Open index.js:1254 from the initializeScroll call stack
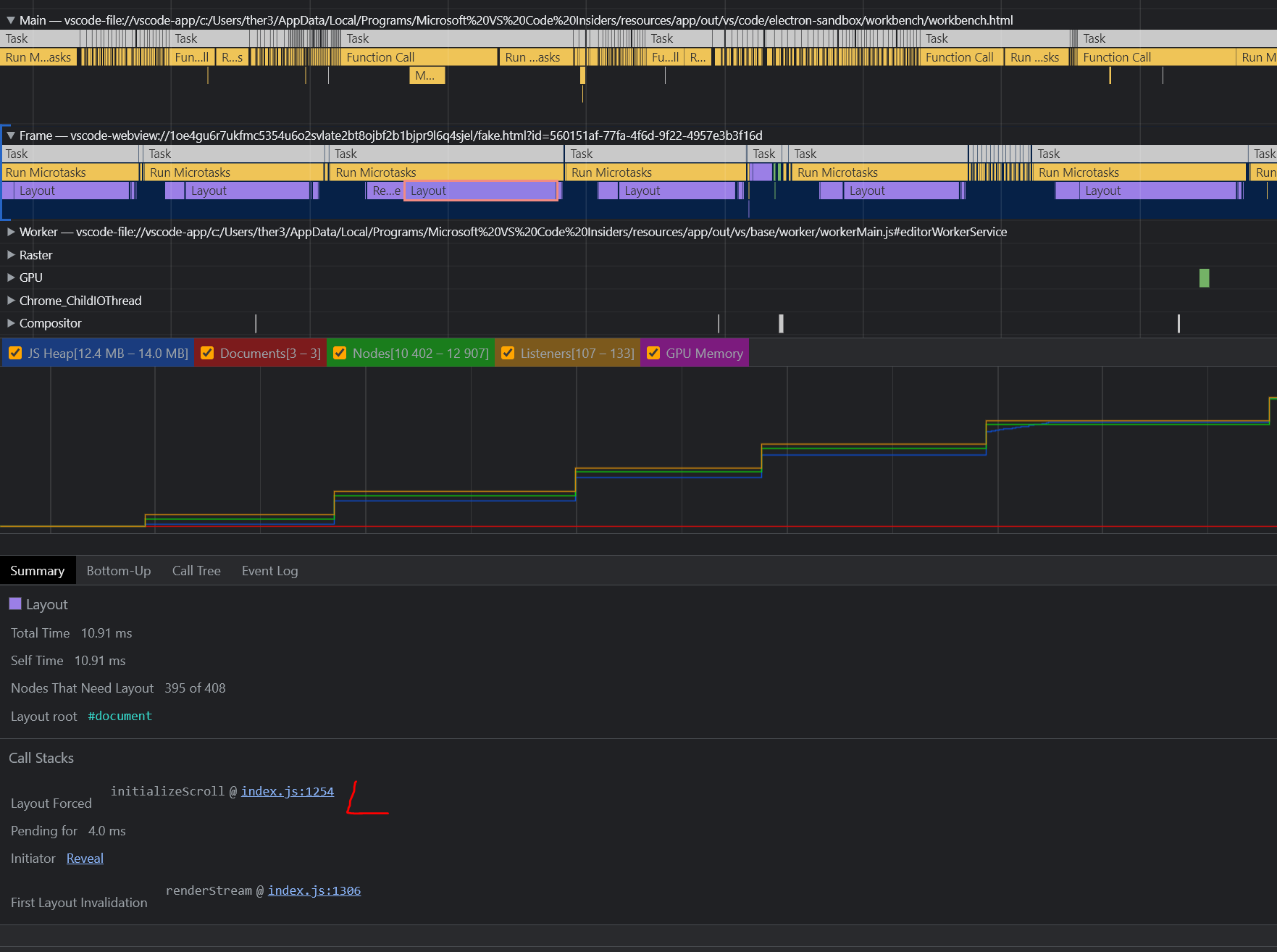 (287, 791)
